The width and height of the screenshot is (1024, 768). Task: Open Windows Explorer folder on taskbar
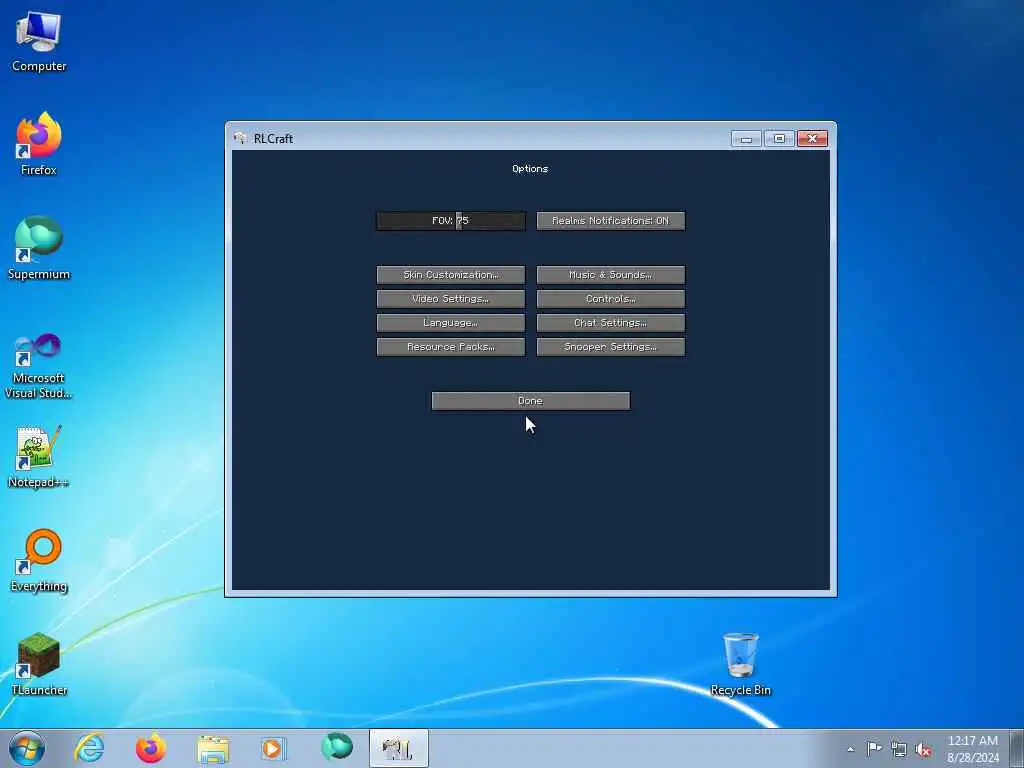click(213, 748)
